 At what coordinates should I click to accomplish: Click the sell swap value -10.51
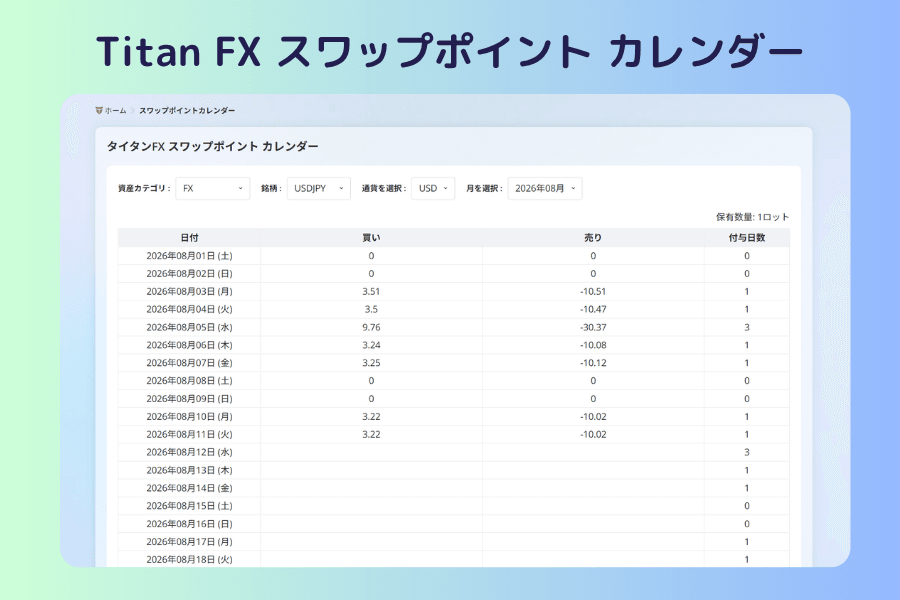[593, 292]
